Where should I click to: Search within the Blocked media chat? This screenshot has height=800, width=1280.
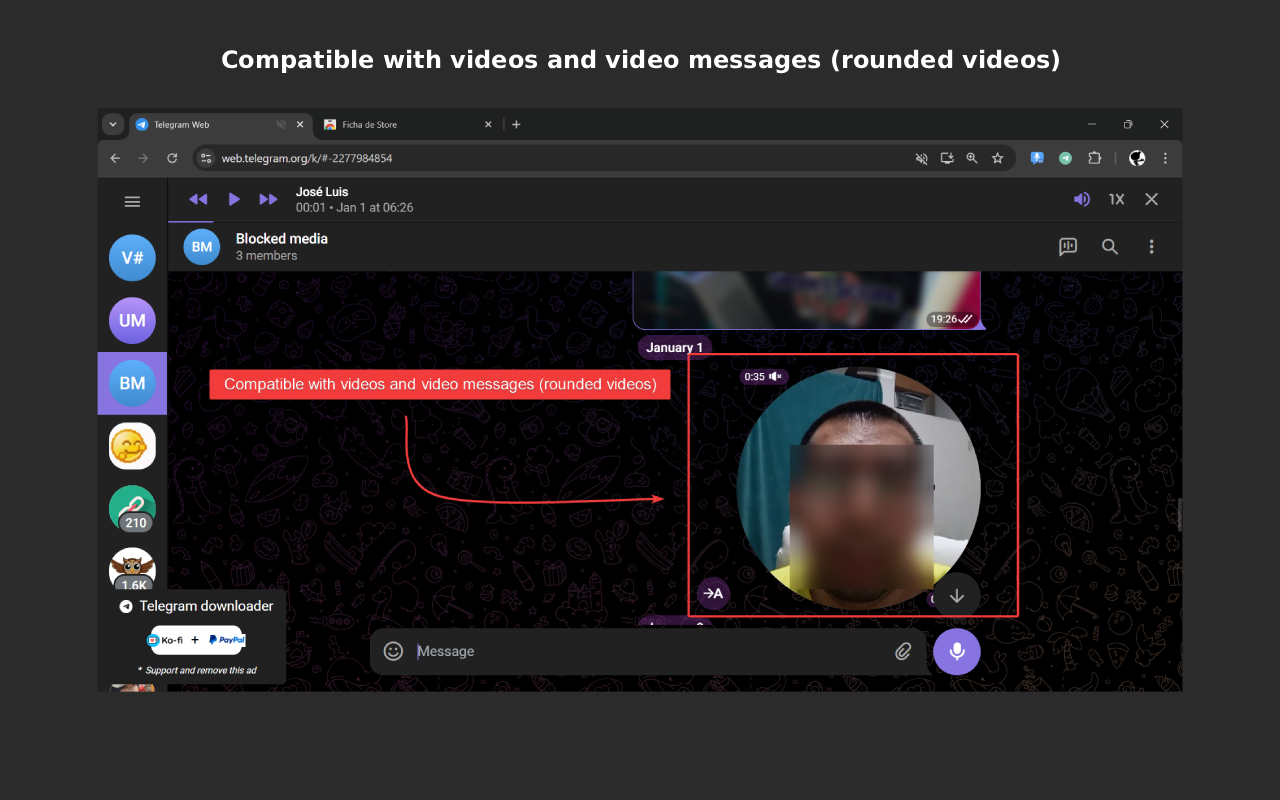(1109, 246)
